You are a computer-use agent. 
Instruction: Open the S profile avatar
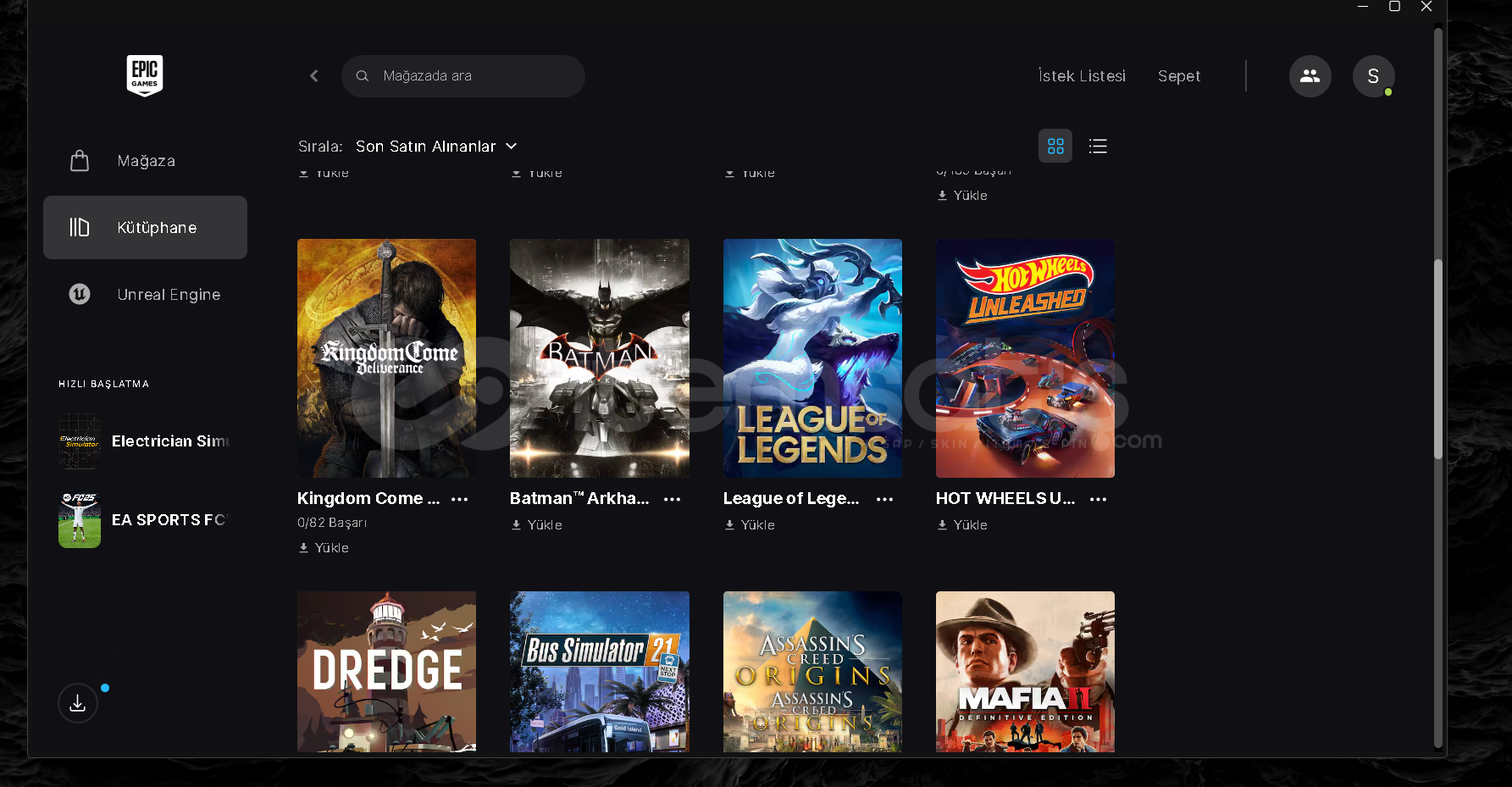[x=1373, y=76]
